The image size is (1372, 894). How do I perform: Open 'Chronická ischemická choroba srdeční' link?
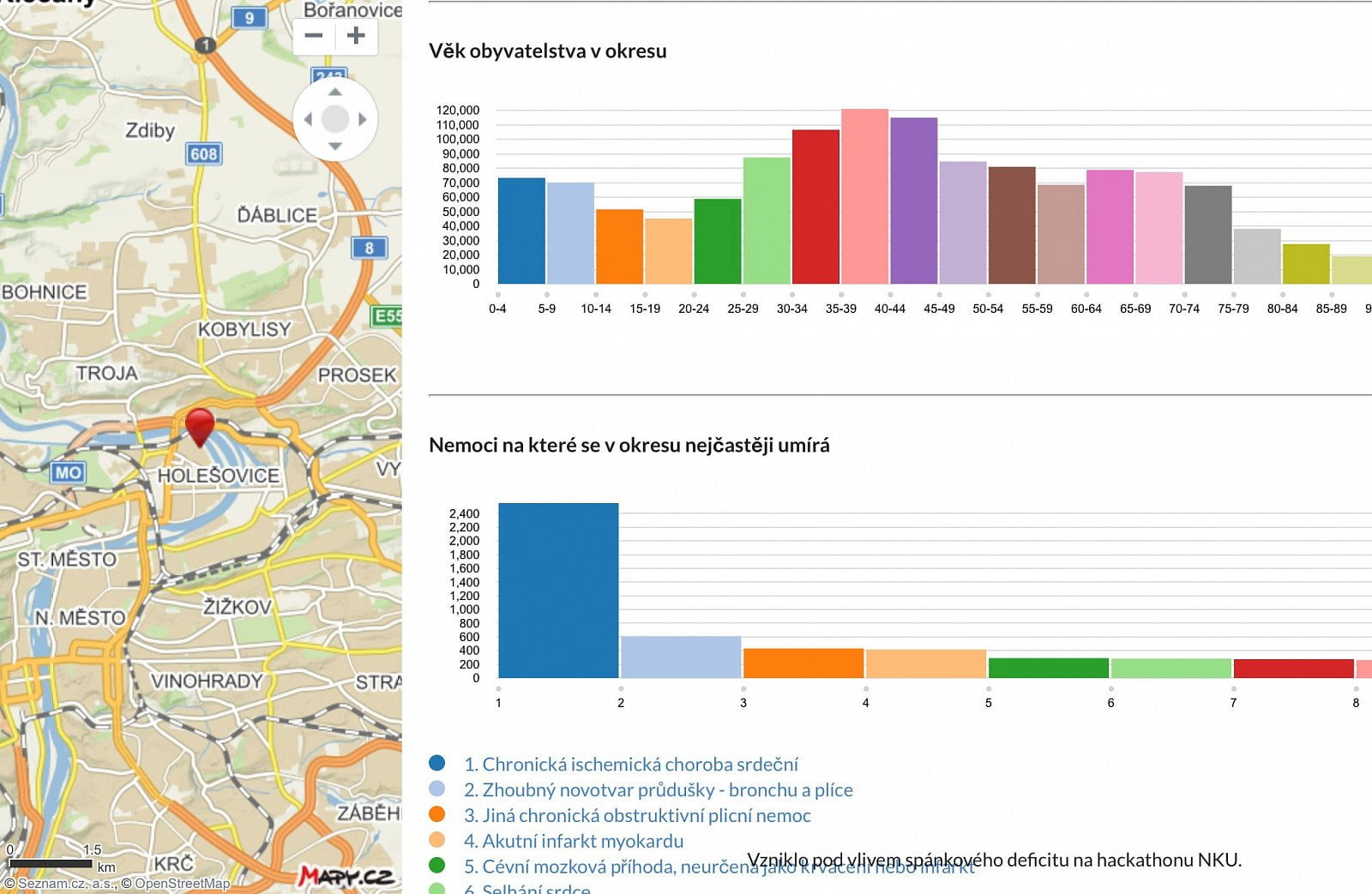pyautogui.click(x=632, y=764)
